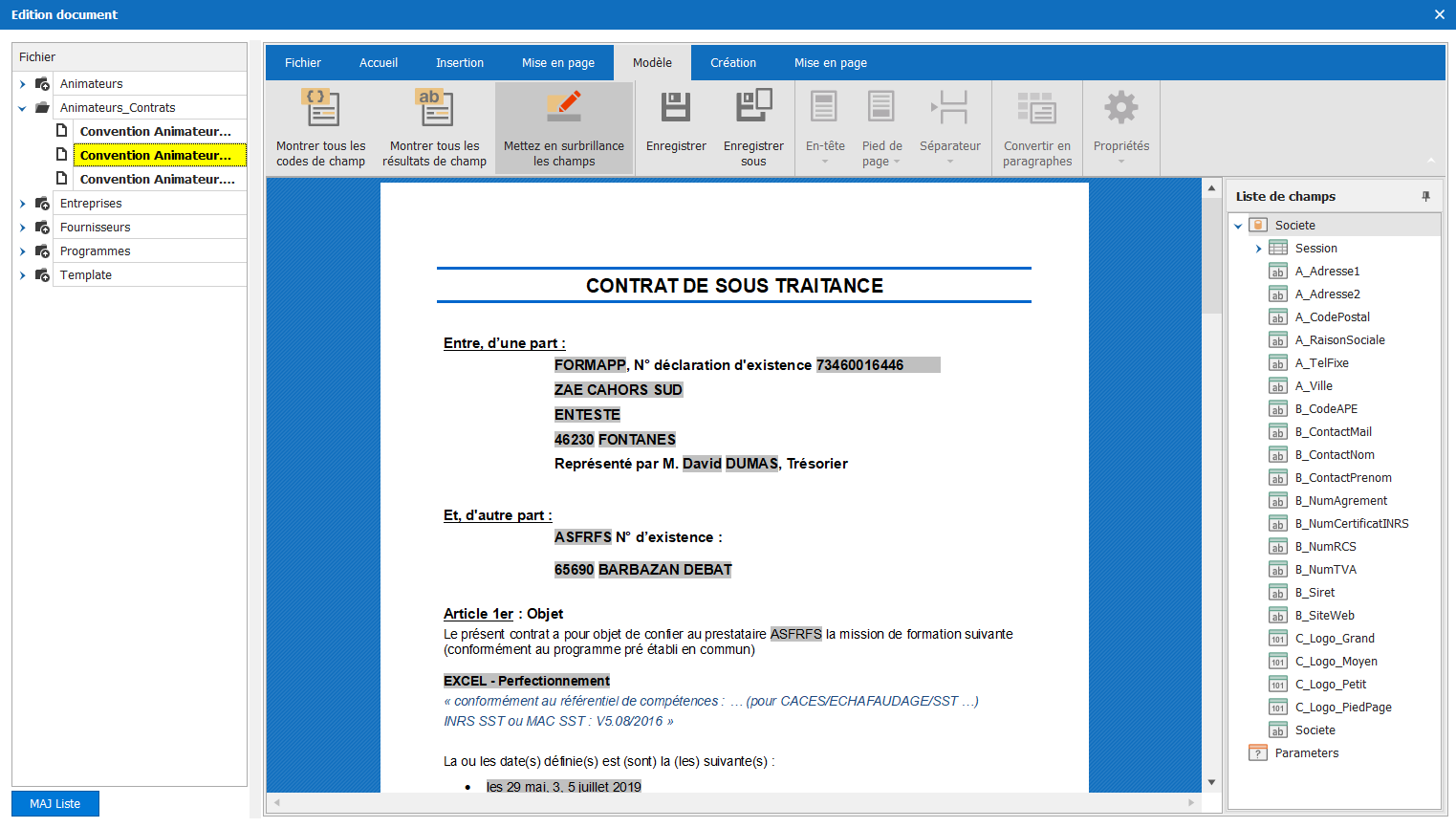
Task: Select the B_SiteWeb field
Action: [x=1324, y=616]
